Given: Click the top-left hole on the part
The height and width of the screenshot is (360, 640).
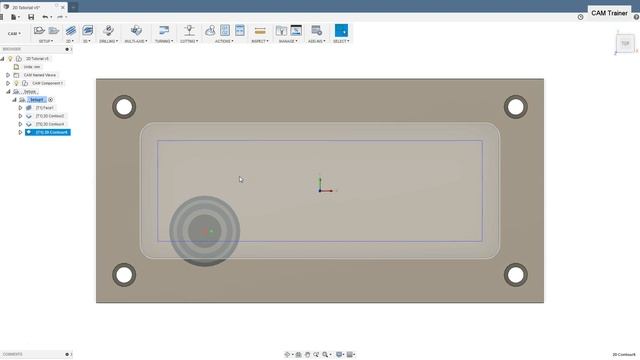Looking at the screenshot, I should click(124, 107).
